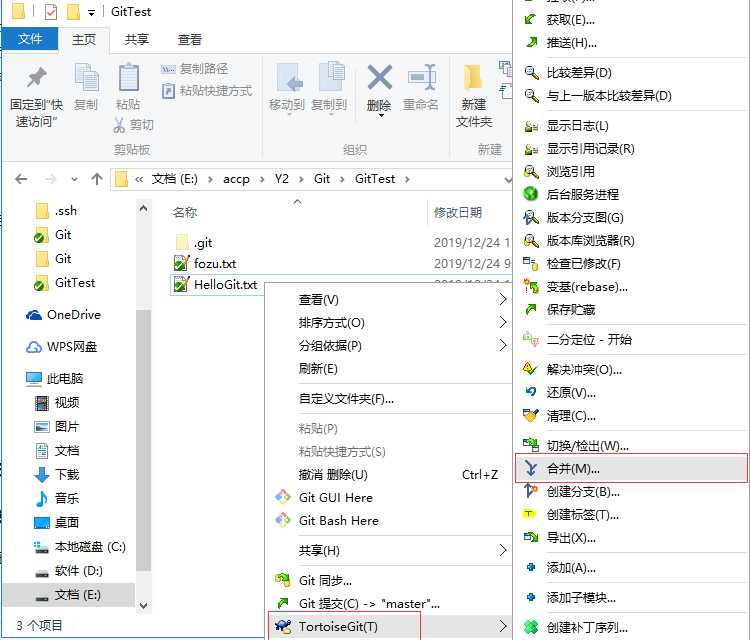Click the 比较差异(D) magnifier icon
750x640 pixels.
(x=531, y=73)
